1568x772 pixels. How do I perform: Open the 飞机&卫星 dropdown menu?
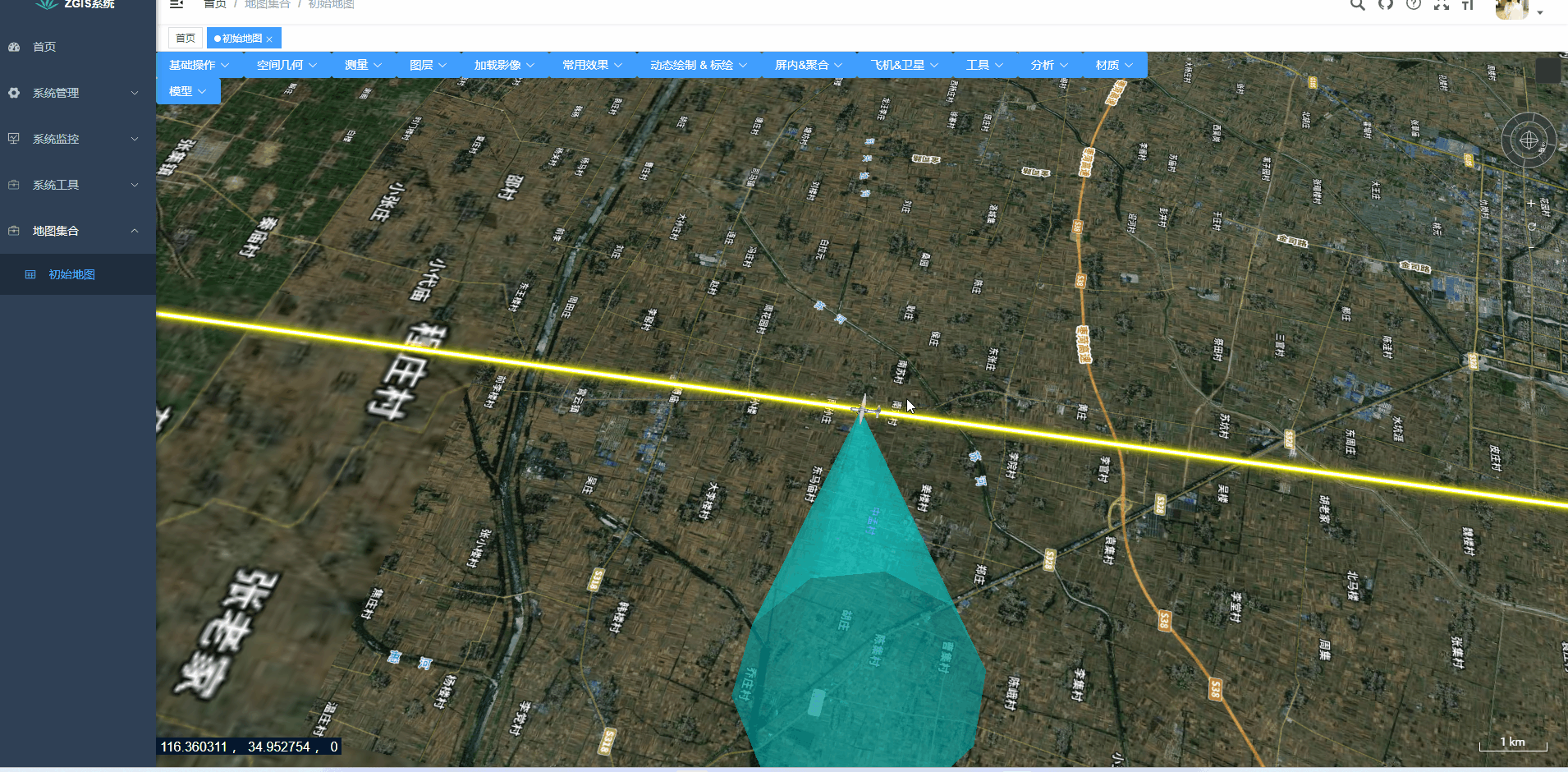[905, 65]
